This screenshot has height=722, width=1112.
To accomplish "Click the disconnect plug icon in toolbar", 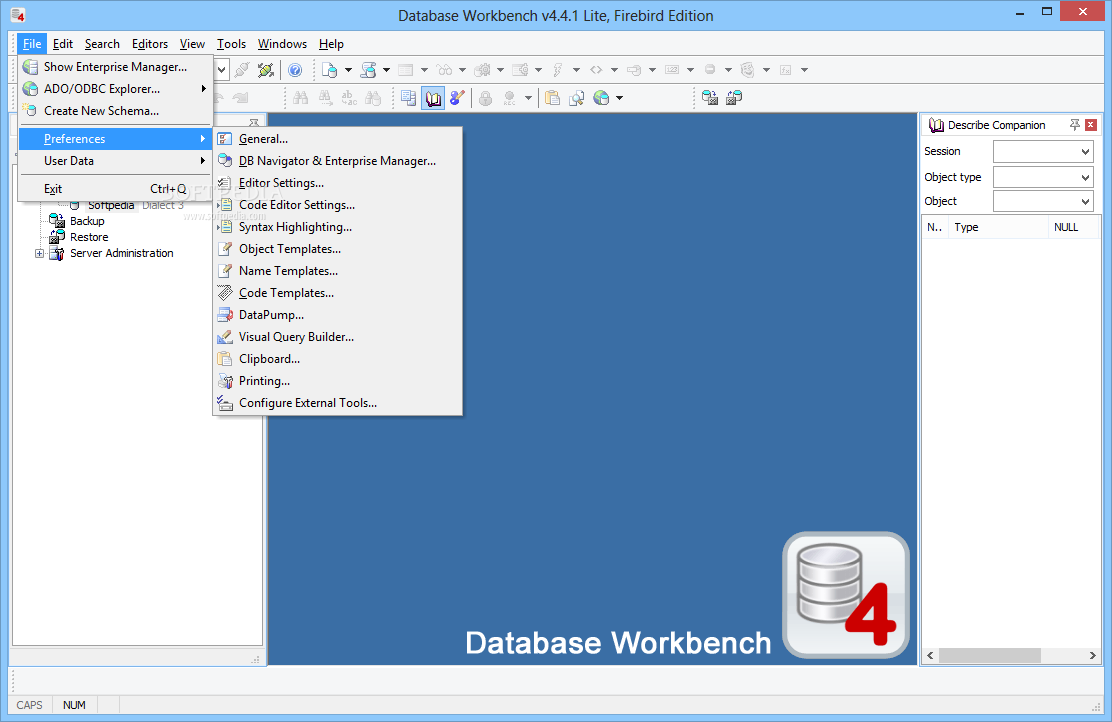I will [x=266, y=70].
